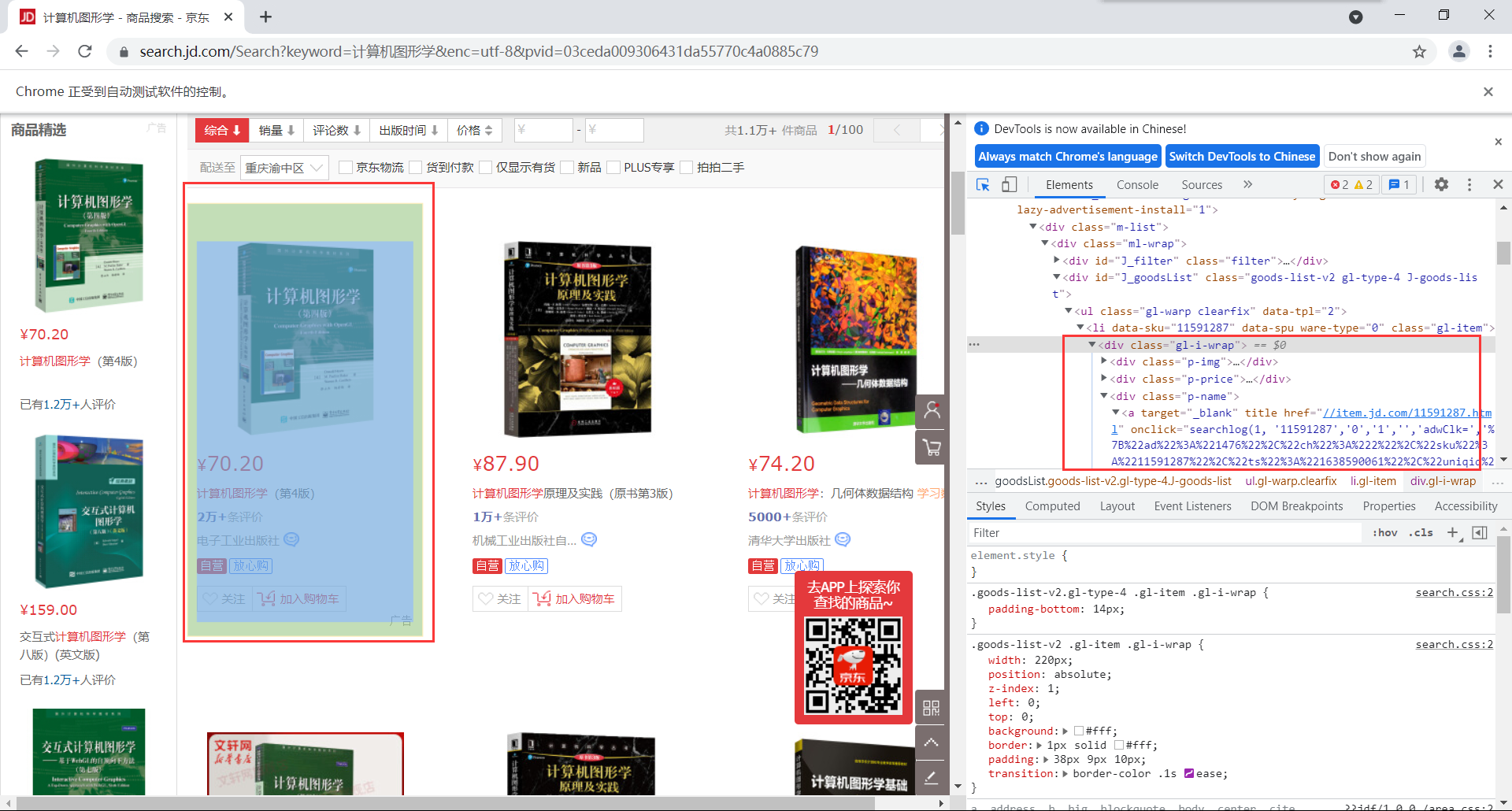Check the 货到付款 filter checkbox
1512x811 pixels.
(x=416, y=167)
